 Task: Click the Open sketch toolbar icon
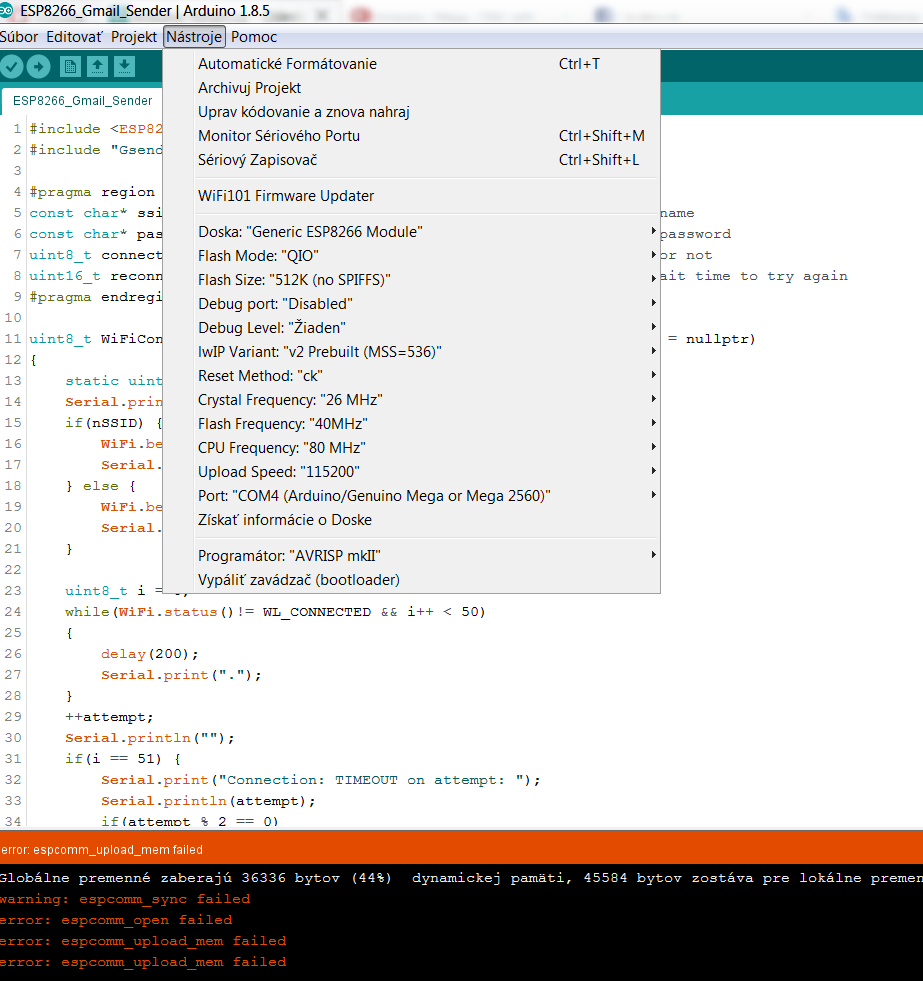(x=97, y=67)
